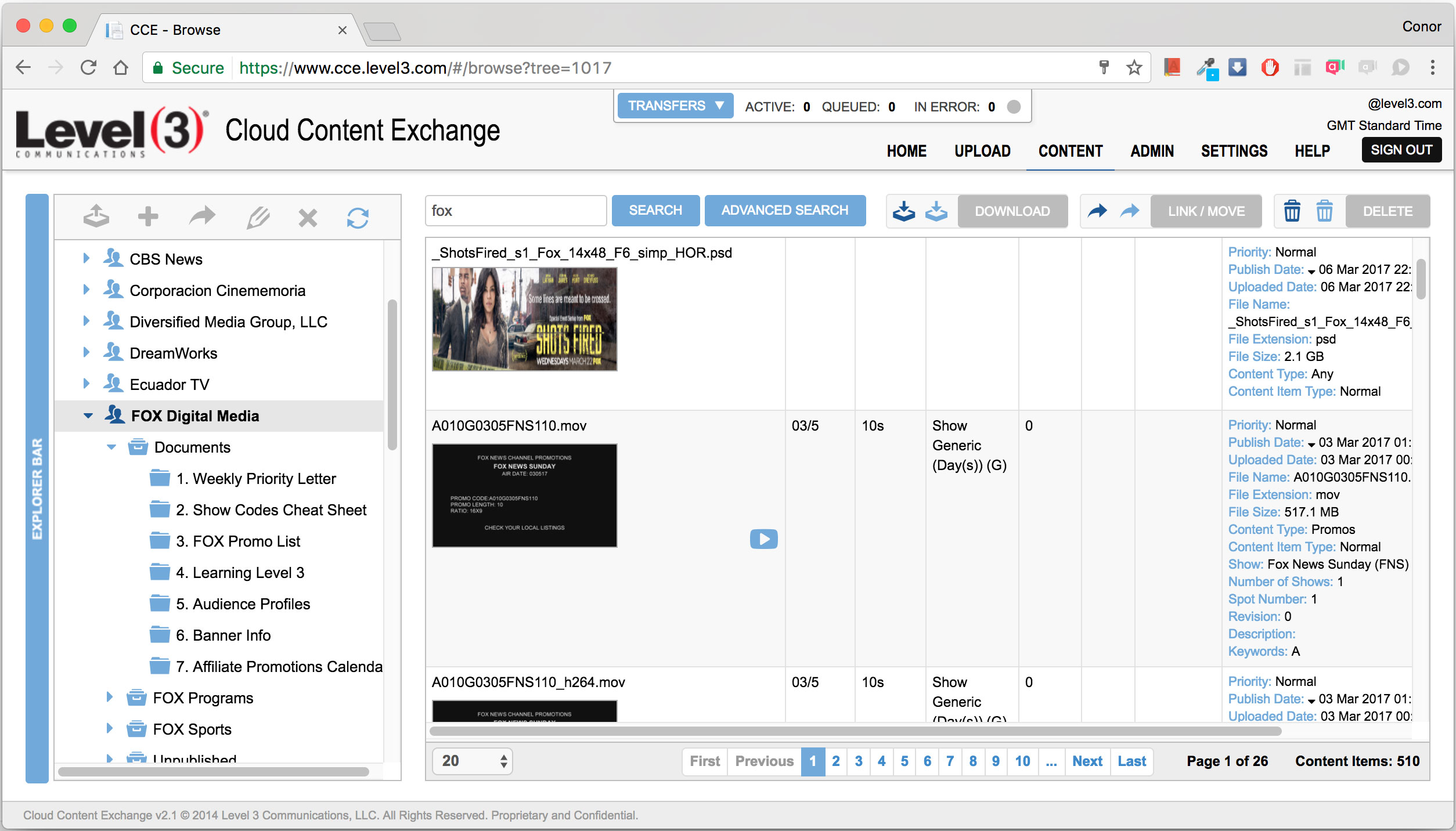Click the browser back arrow
The height and width of the screenshot is (831, 1456).
pos(23,68)
